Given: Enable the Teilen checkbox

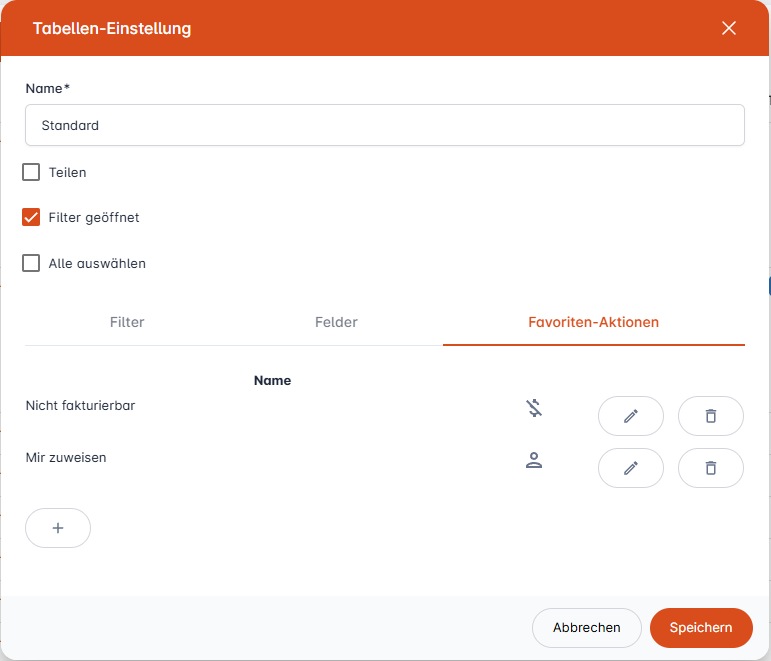Looking at the screenshot, I should [x=31, y=172].
